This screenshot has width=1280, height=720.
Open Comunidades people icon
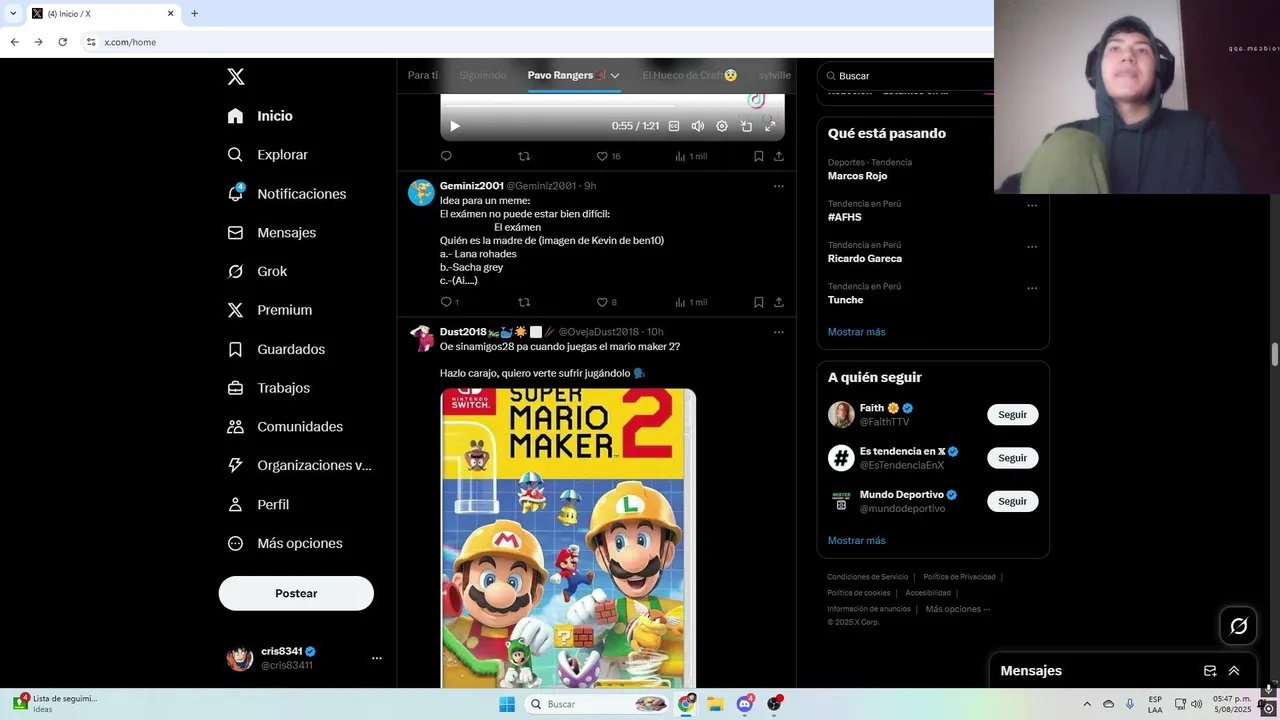235,427
